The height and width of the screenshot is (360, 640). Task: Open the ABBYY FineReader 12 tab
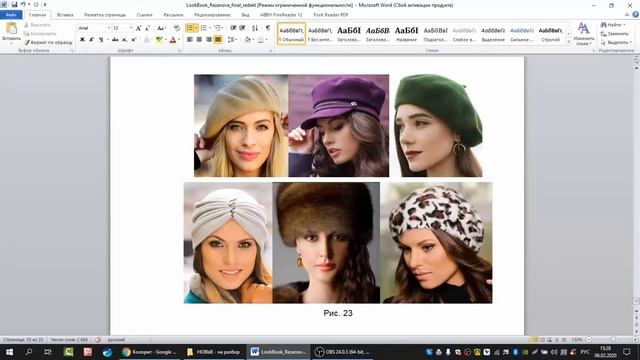point(281,15)
